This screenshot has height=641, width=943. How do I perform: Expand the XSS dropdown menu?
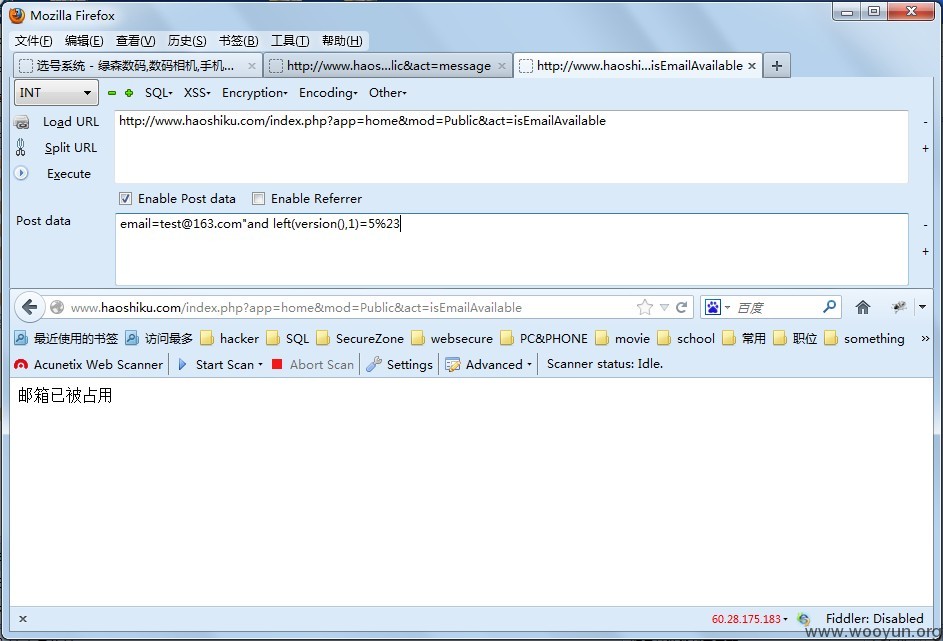(x=197, y=93)
